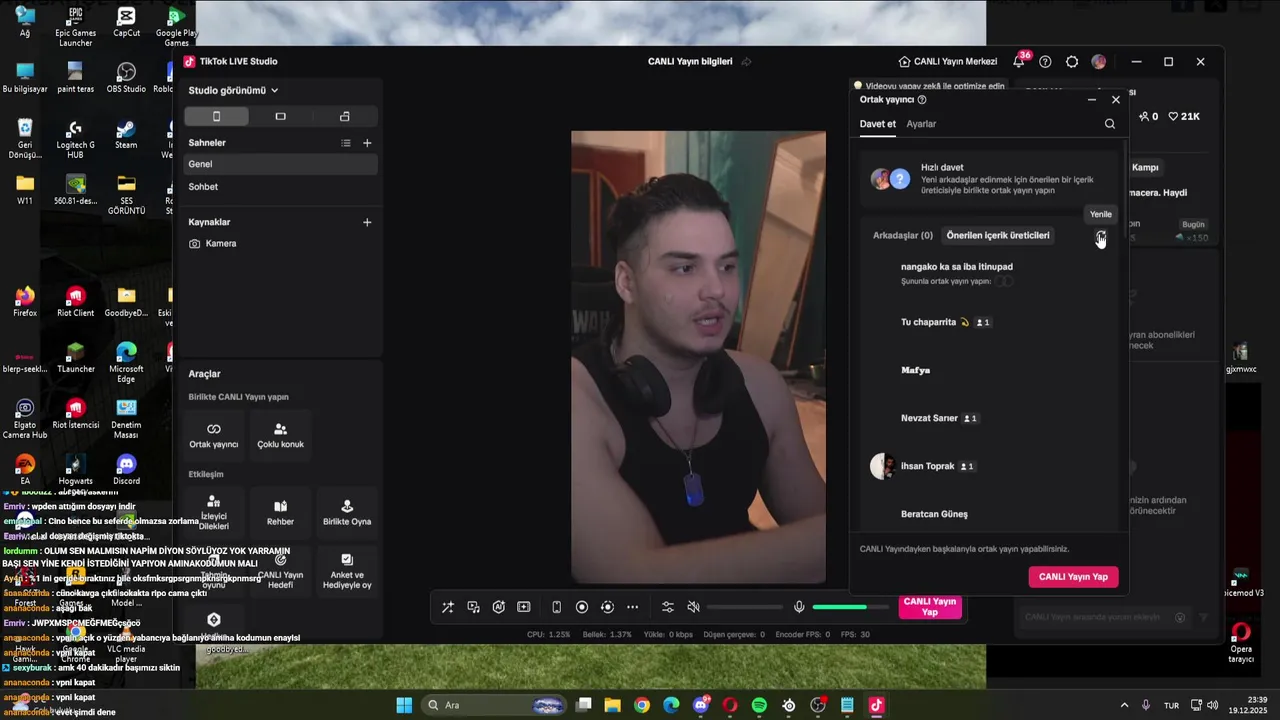
Task: Search co-hosts with the magnifier icon
Action: (1110, 124)
